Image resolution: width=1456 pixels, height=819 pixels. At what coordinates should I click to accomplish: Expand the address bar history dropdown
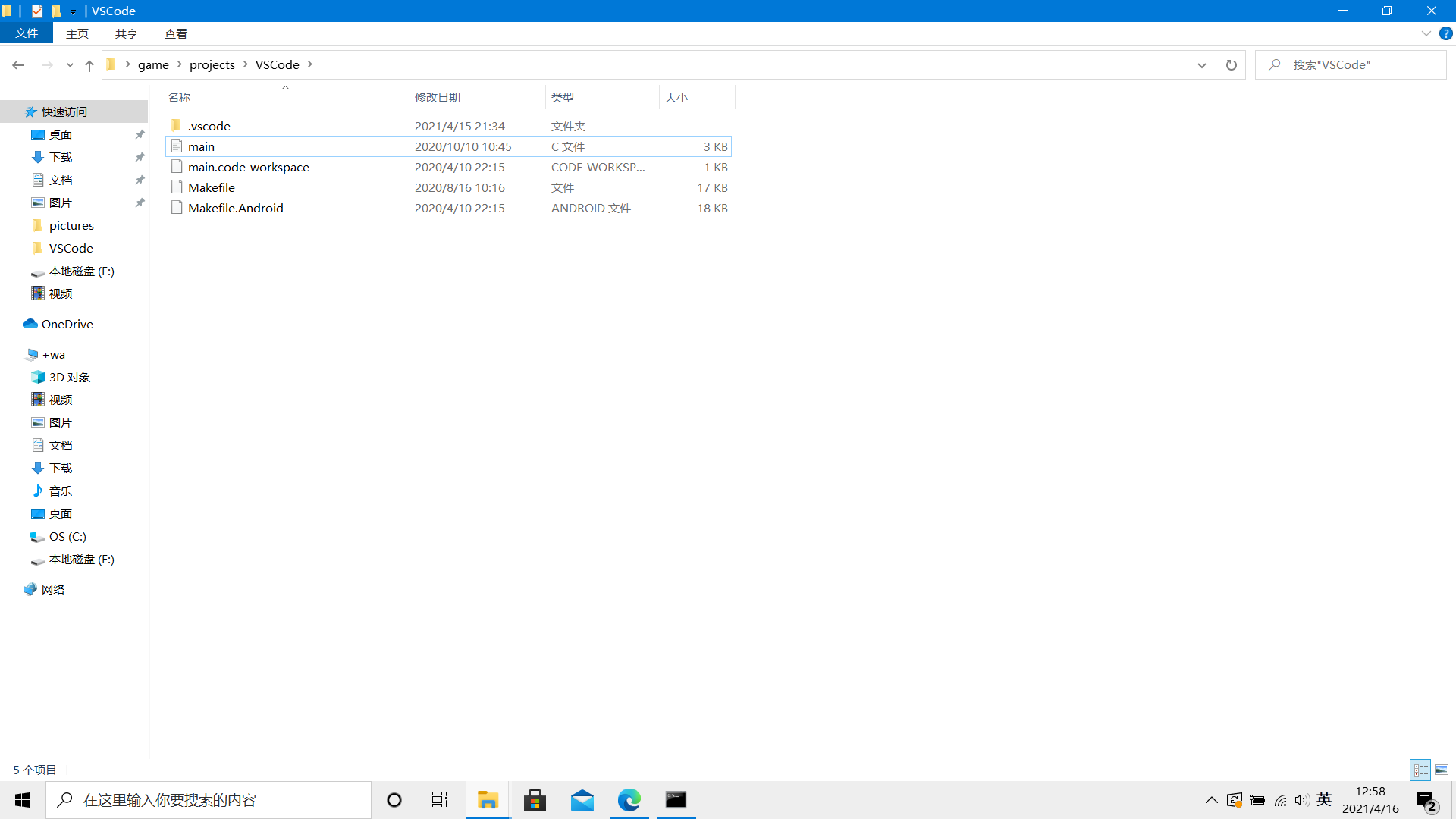1201,65
